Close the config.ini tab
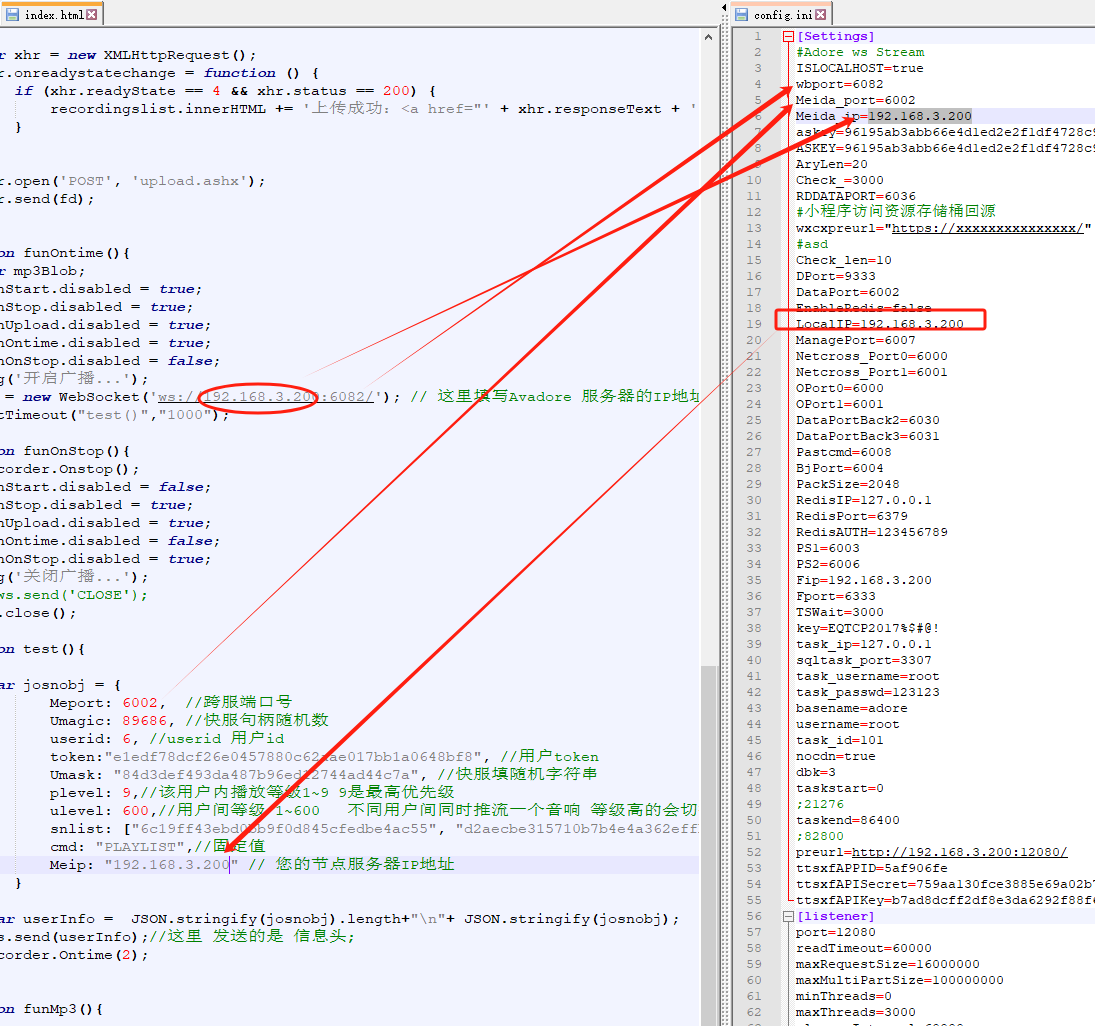The image size is (1095, 1026). click(821, 14)
